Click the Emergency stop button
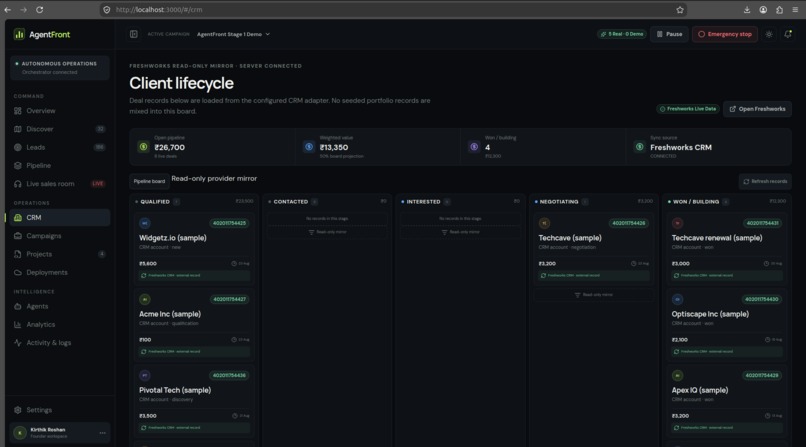The width and height of the screenshot is (806, 447). click(x=725, y=34)
